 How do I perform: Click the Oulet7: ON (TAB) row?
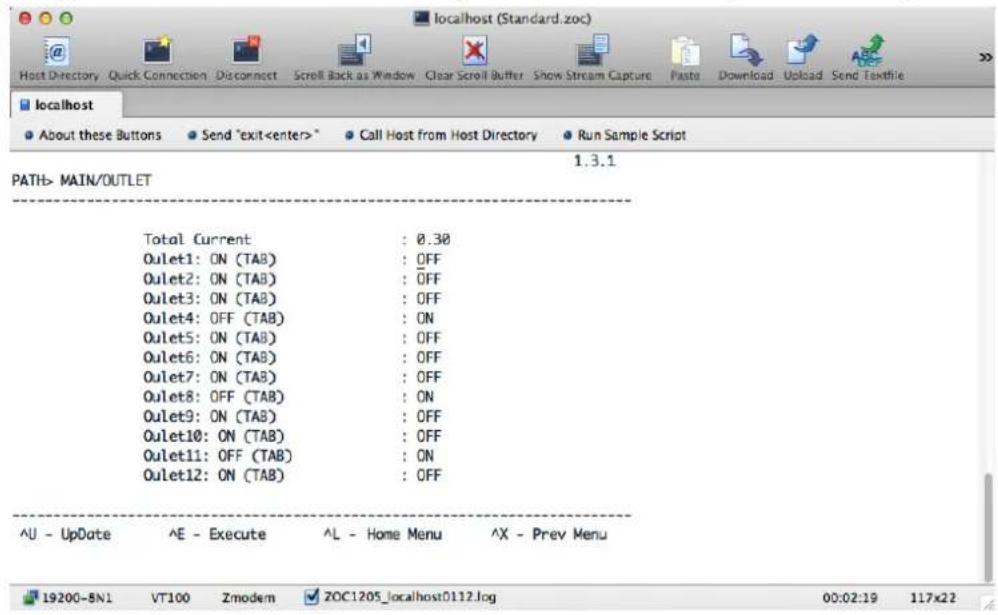209,378
